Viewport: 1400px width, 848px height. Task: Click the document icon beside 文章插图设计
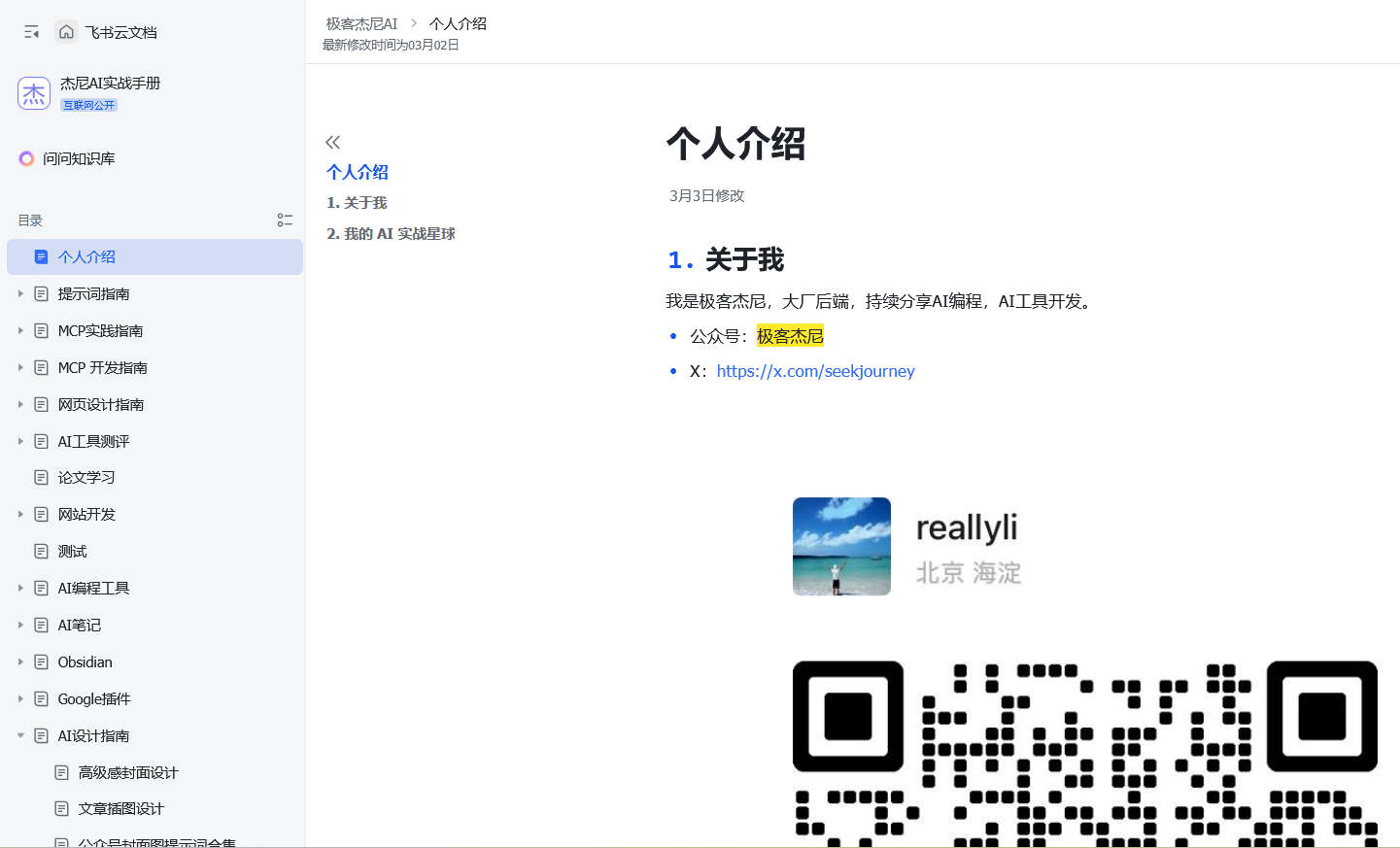point(61,808)
